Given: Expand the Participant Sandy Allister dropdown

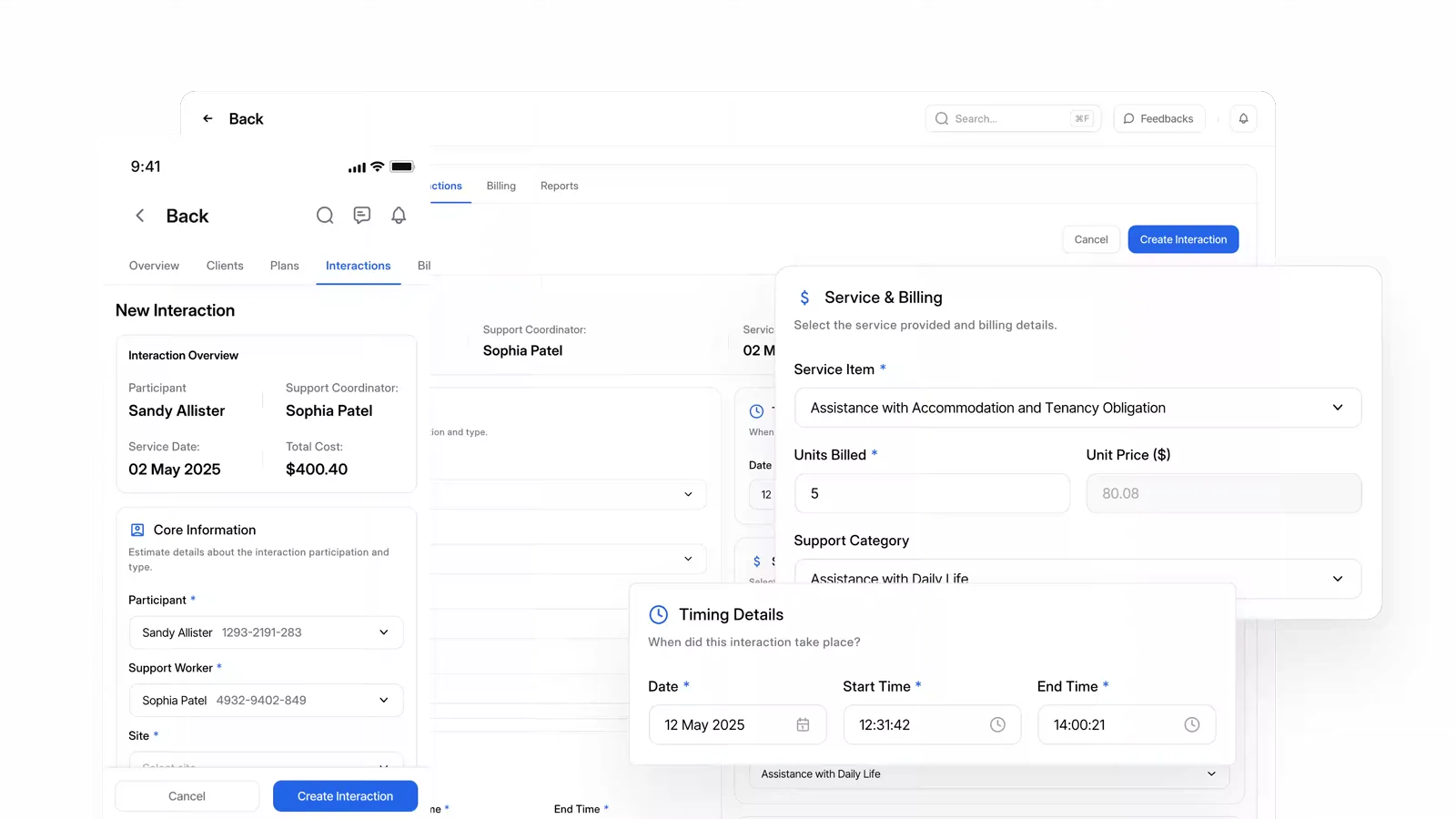Looking at the screenshot, I should [266, 632].
